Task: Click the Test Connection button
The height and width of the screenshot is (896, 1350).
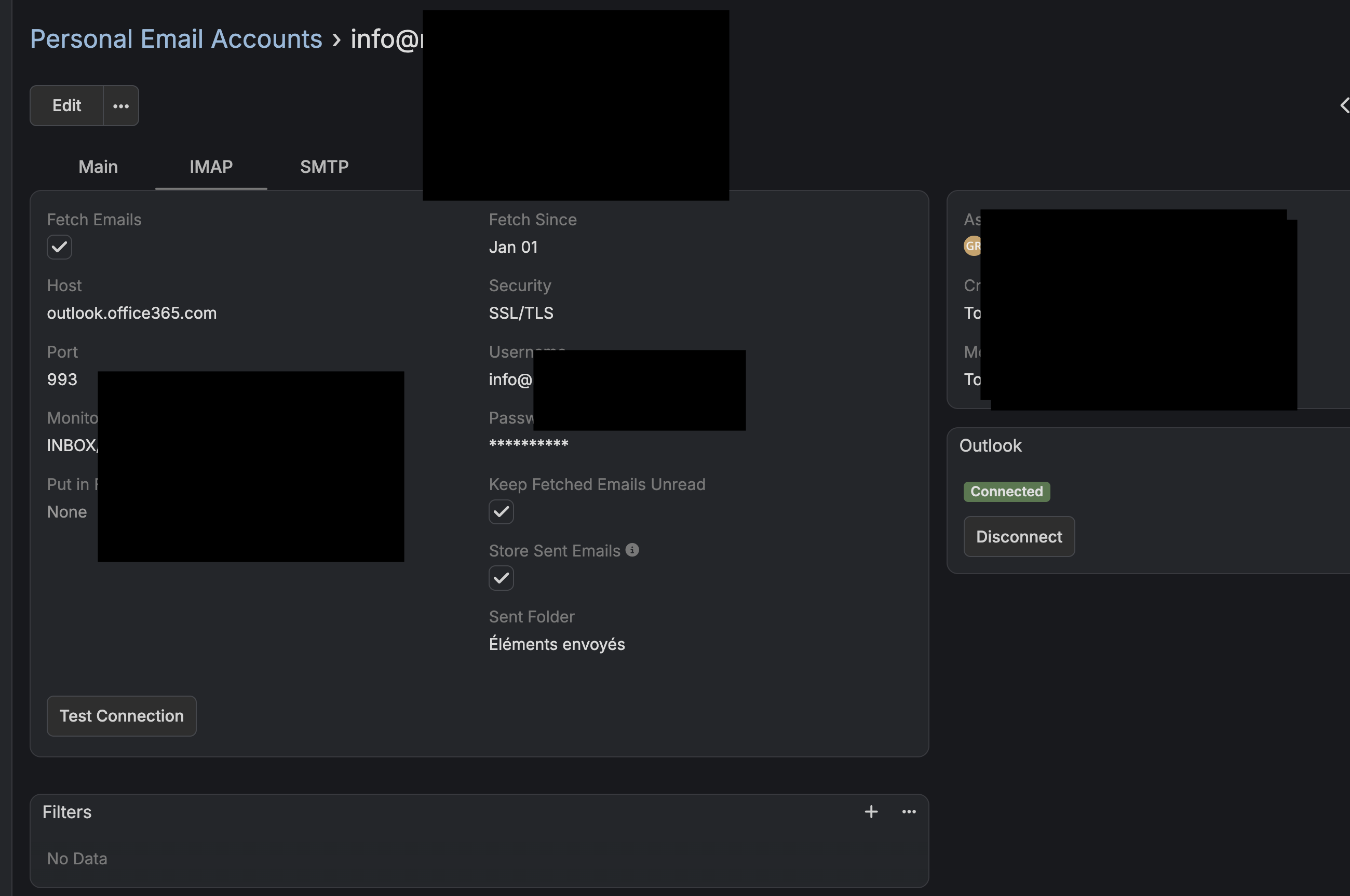Action: pos(121,715)
